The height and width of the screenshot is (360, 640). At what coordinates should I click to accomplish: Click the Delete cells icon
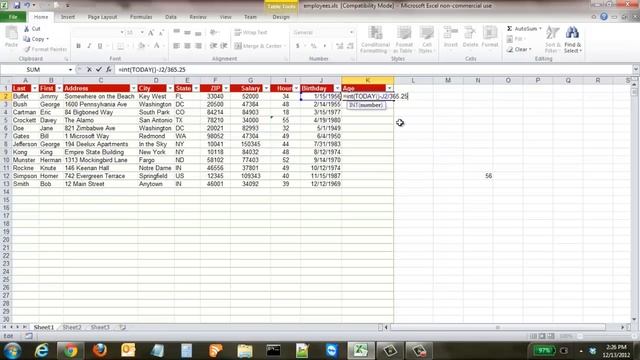click(470, 33)
